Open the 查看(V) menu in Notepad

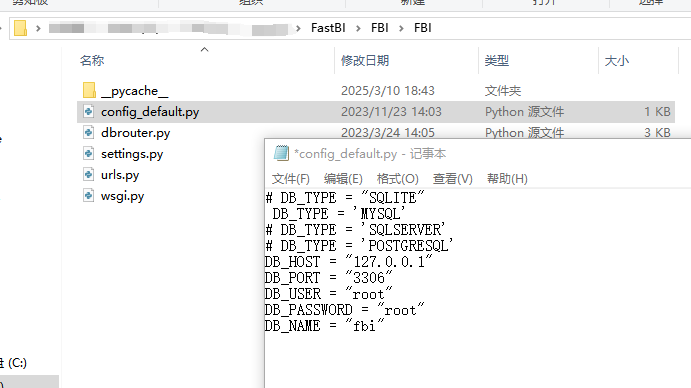(453, 179)
